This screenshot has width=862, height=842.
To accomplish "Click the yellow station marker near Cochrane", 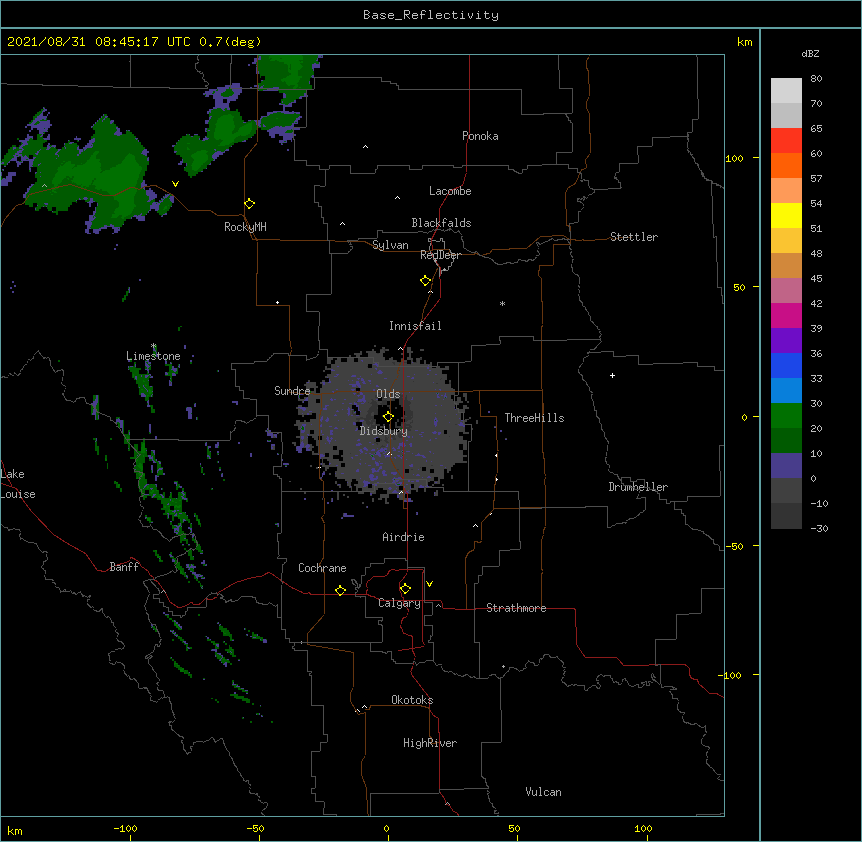I will coord(340,590).
